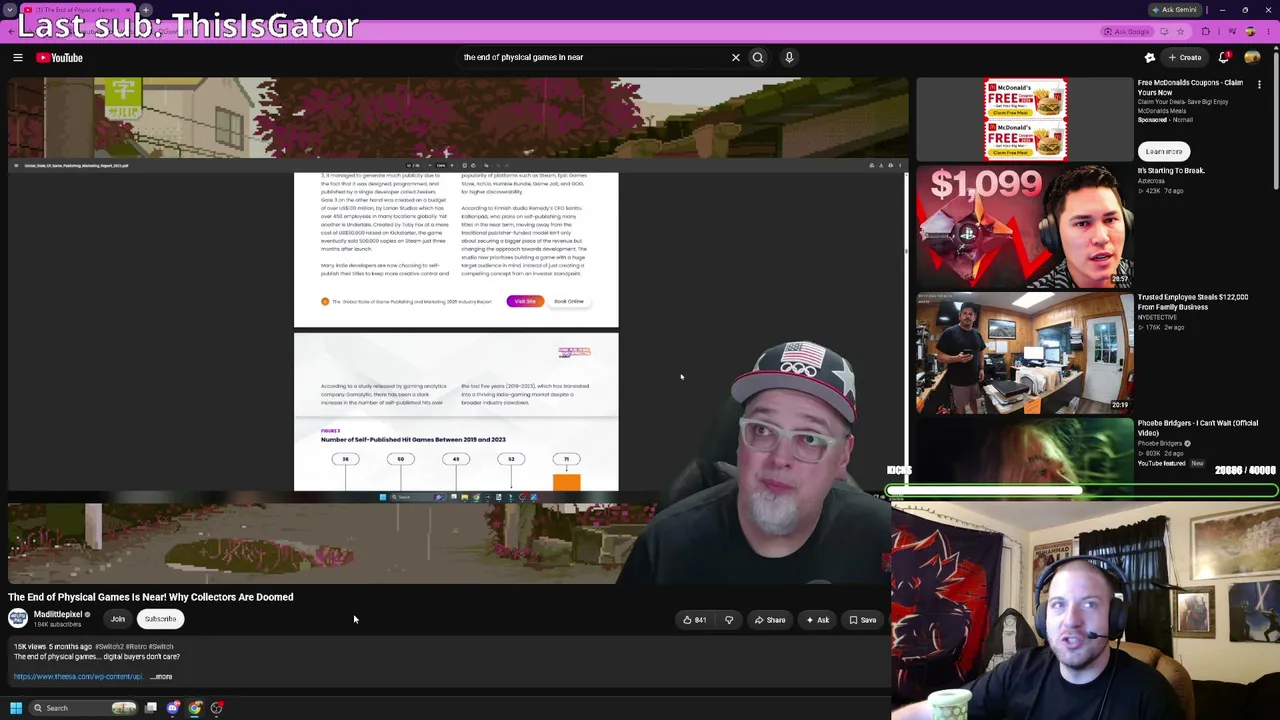Click the sparkle icon beside Create

coord(1150,58)
